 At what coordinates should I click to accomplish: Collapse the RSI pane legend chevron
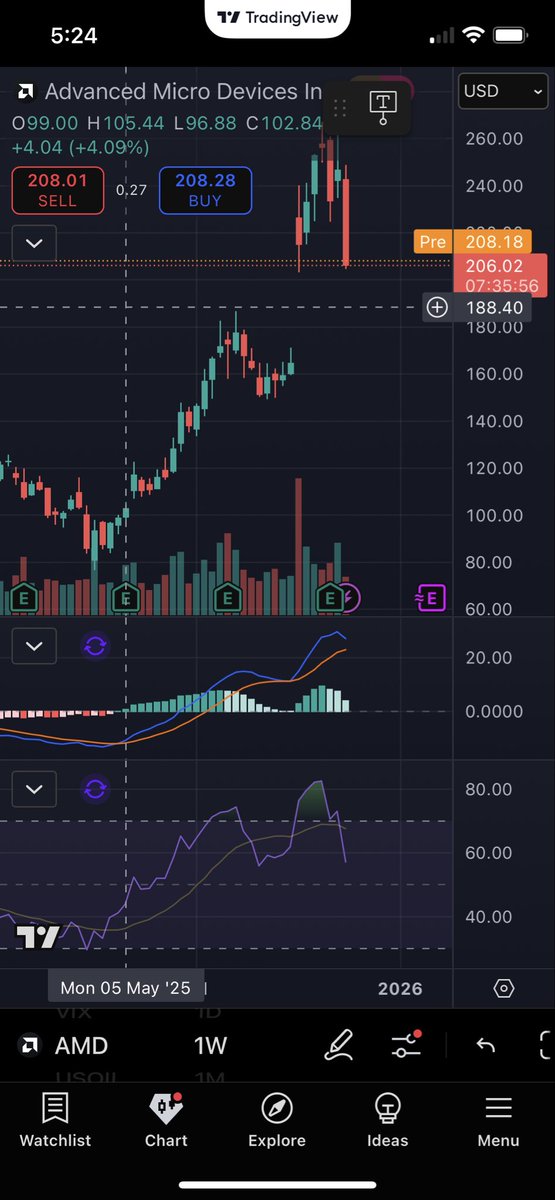pyautogui.click(x=34, y=789)
